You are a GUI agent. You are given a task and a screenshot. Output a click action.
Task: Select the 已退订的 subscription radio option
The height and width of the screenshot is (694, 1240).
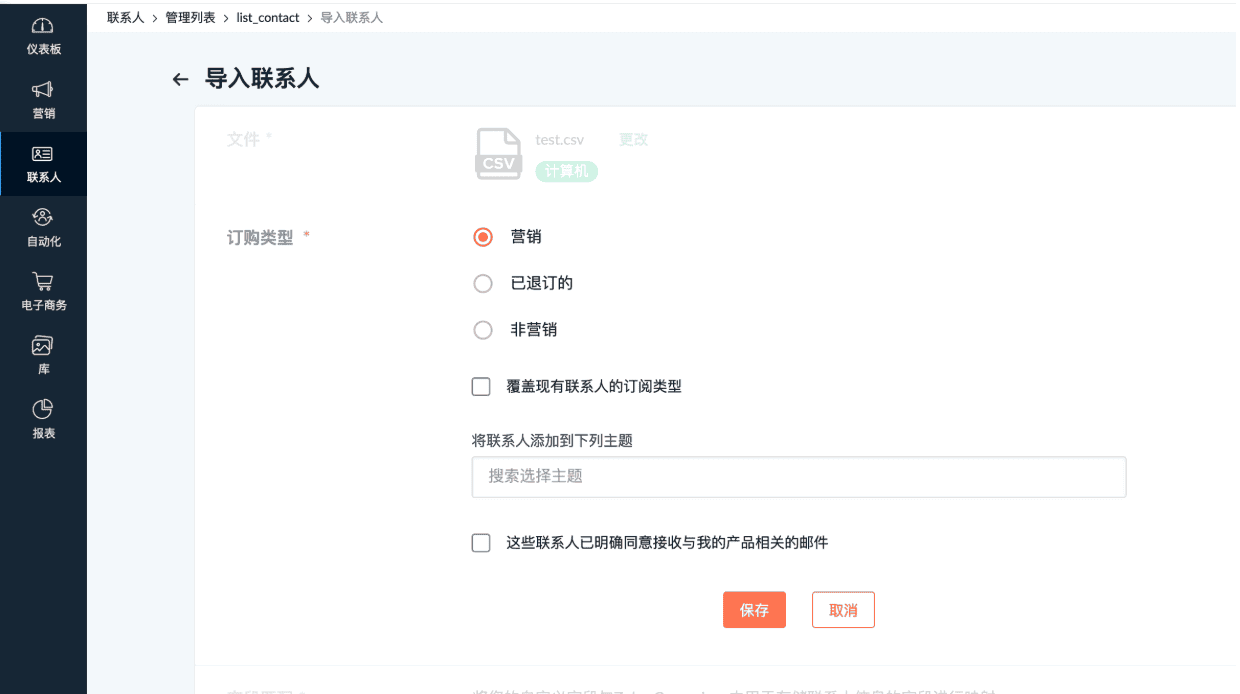pos(483,283)
